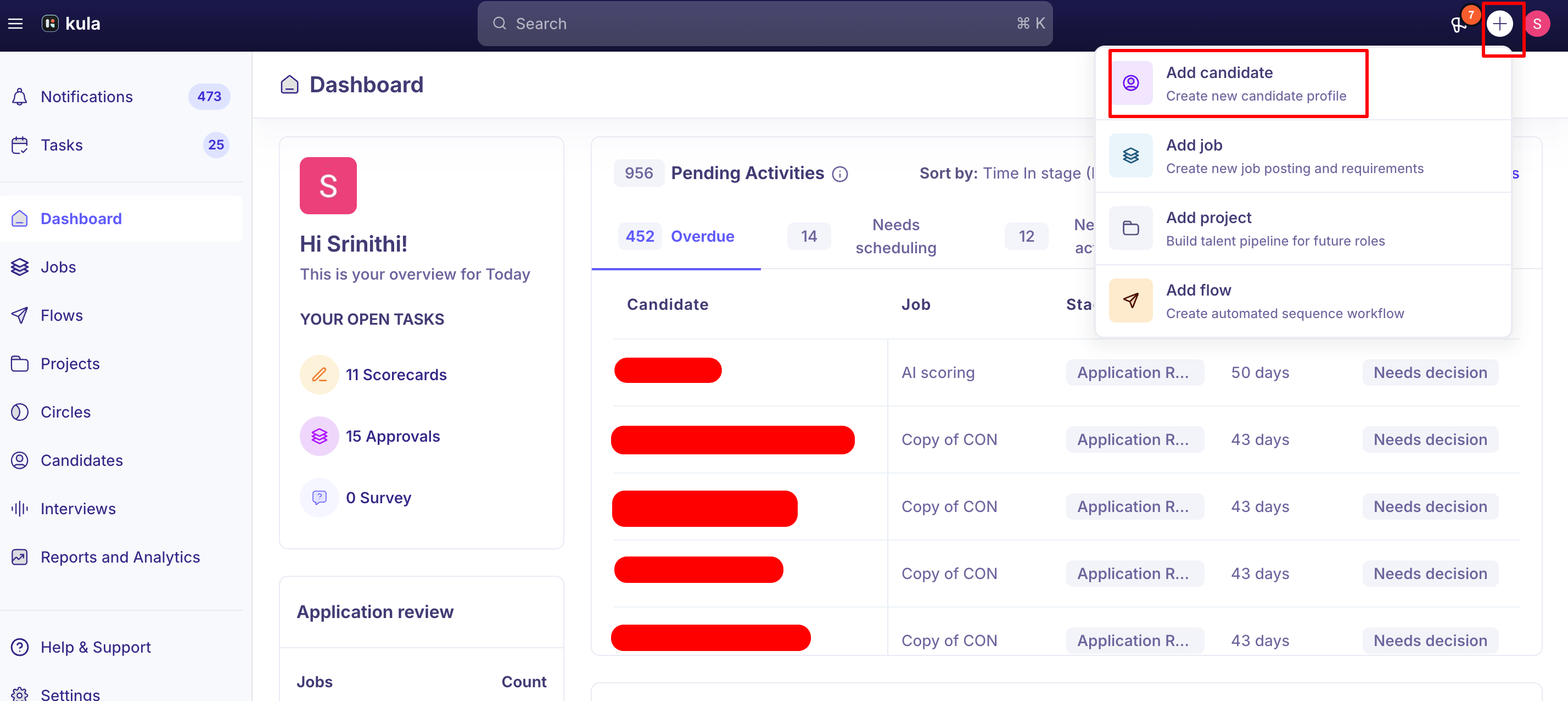Open the announcements icon with badge 7

(x=1459, y=24)
